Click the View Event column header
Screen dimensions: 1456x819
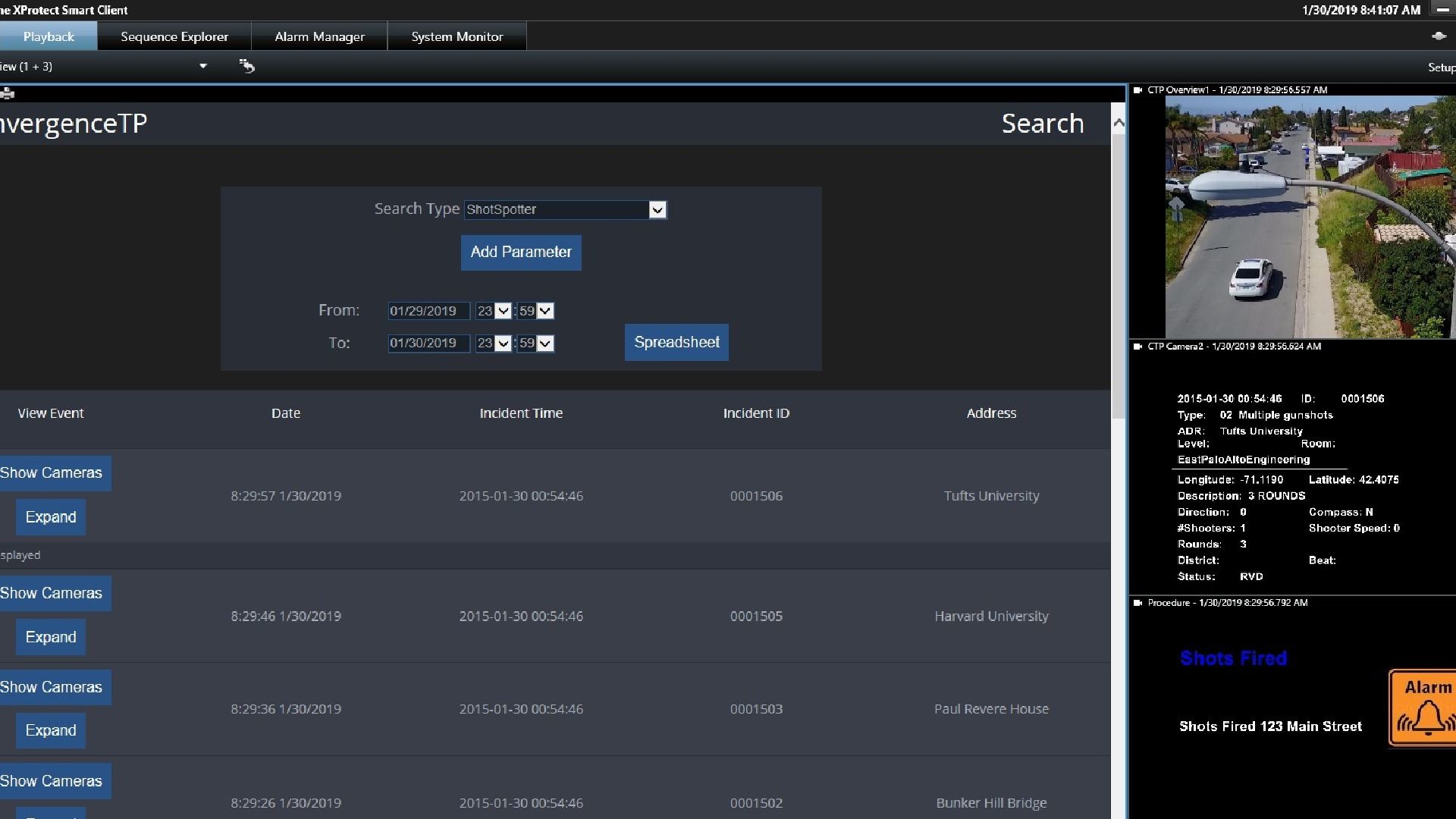[x=51, y=413]
